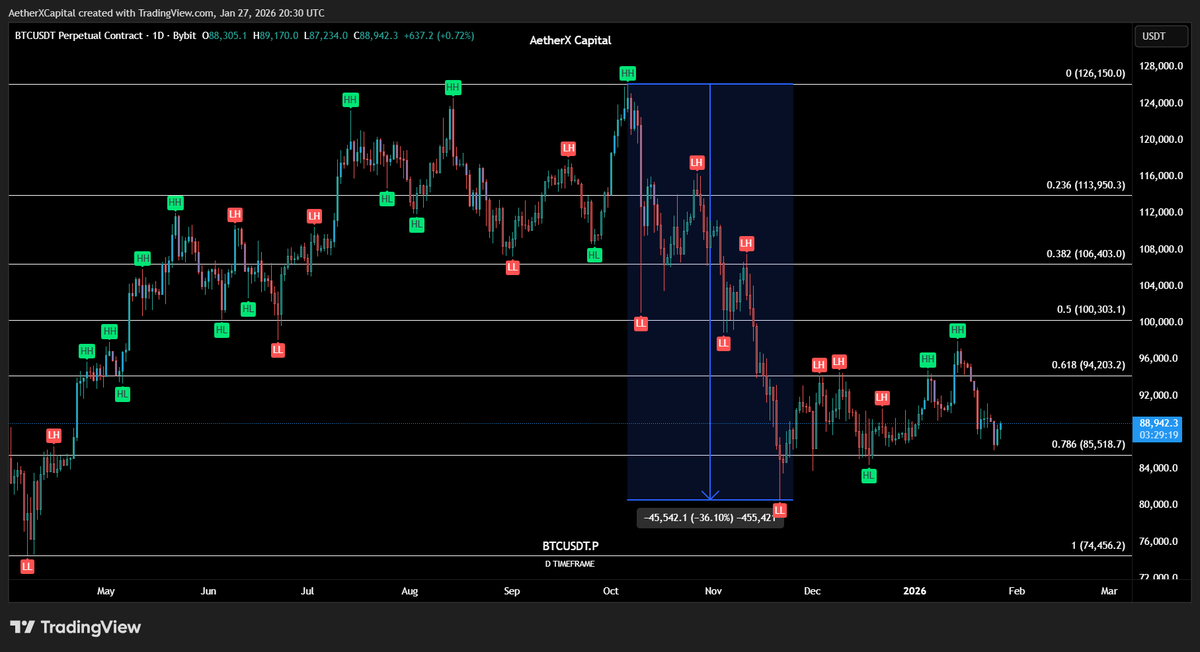Screen dimensions: 1200x652
Task: Click the Feb label on time axis
Action: click(1016, 592)
